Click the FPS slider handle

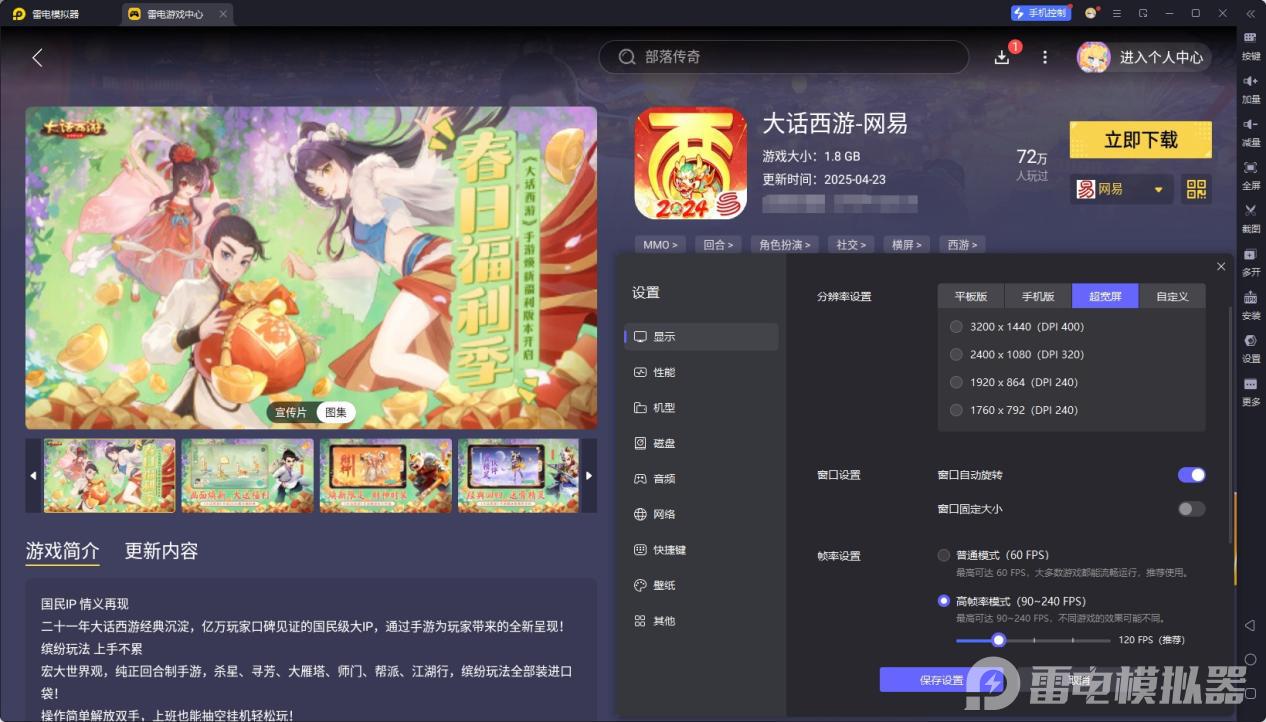tap(998, 640)
